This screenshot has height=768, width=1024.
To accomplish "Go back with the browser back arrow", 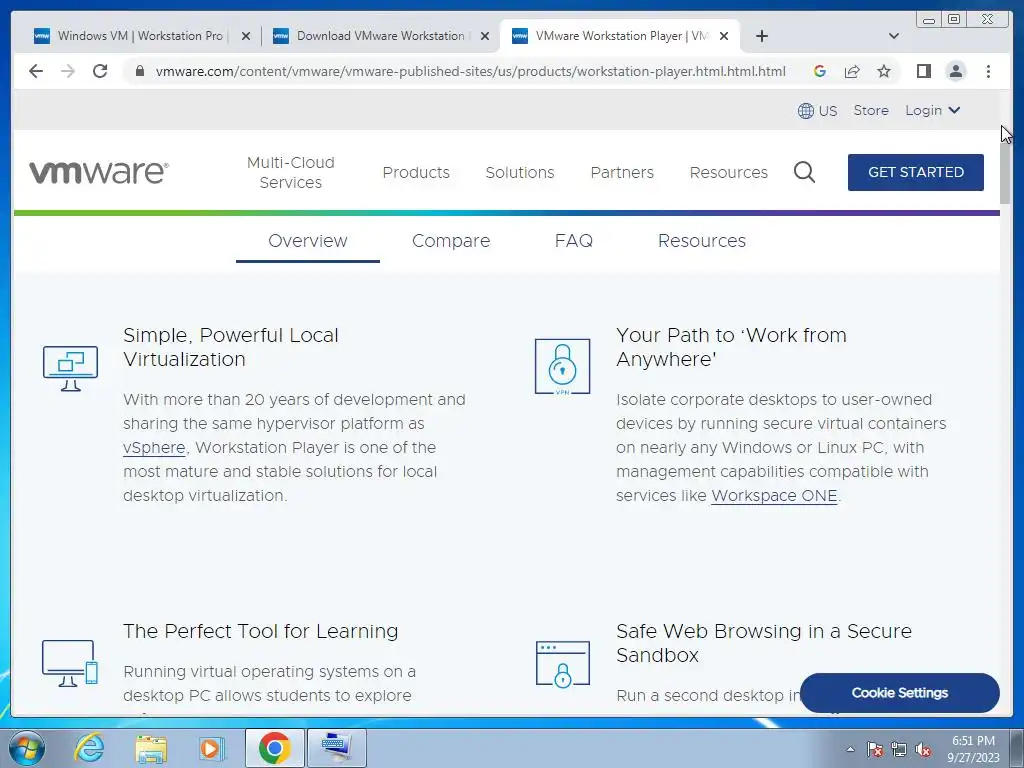I will coord(36,71).
